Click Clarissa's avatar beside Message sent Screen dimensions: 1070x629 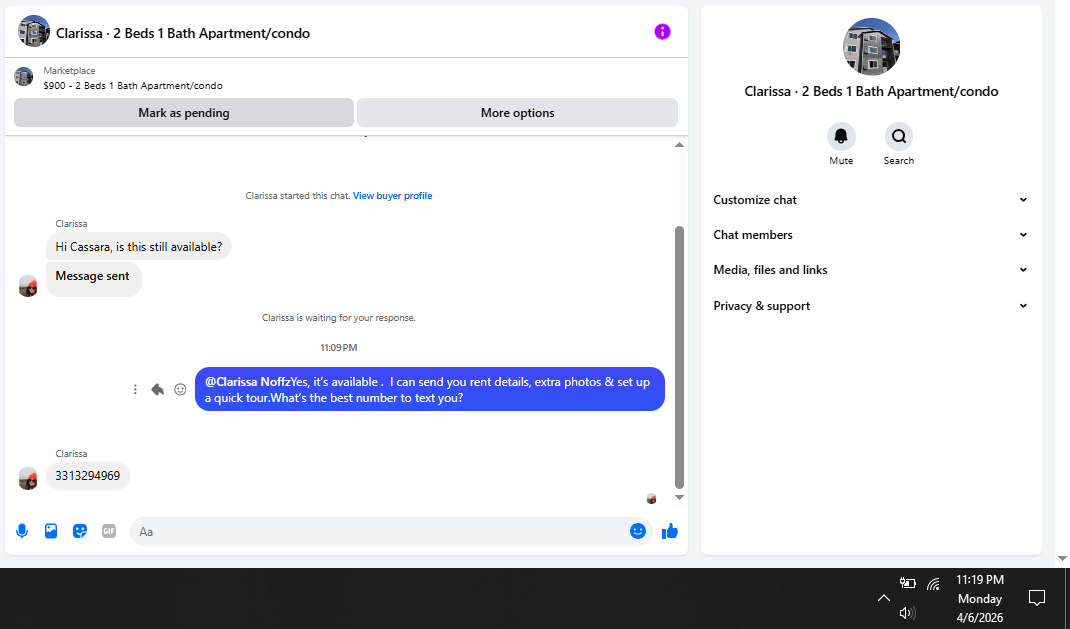pos(28,286)
